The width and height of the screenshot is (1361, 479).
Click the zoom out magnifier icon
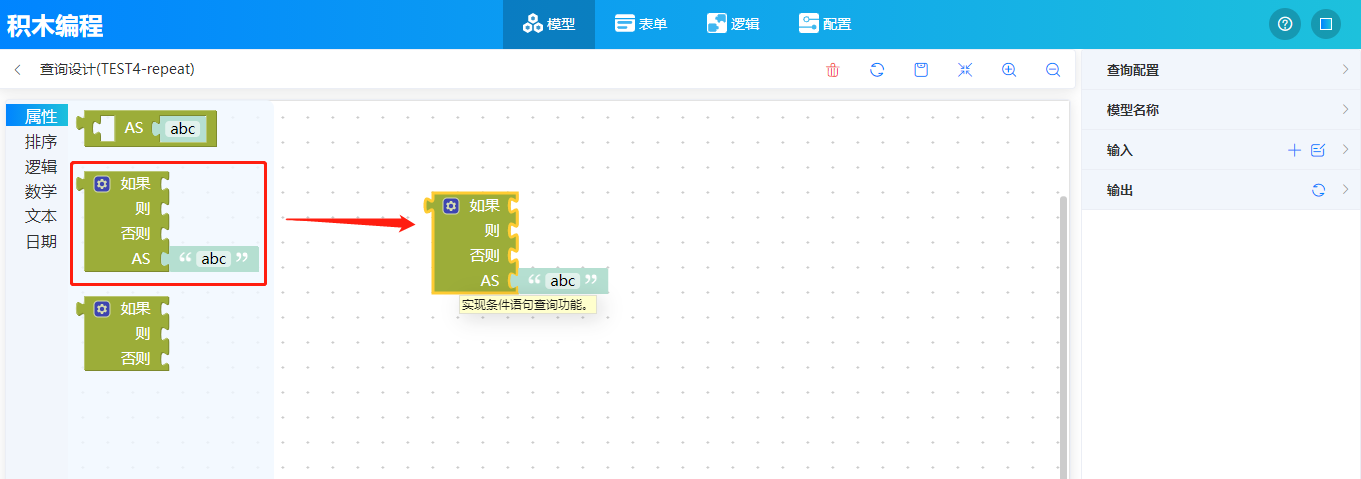click(x=1053, y=70)
